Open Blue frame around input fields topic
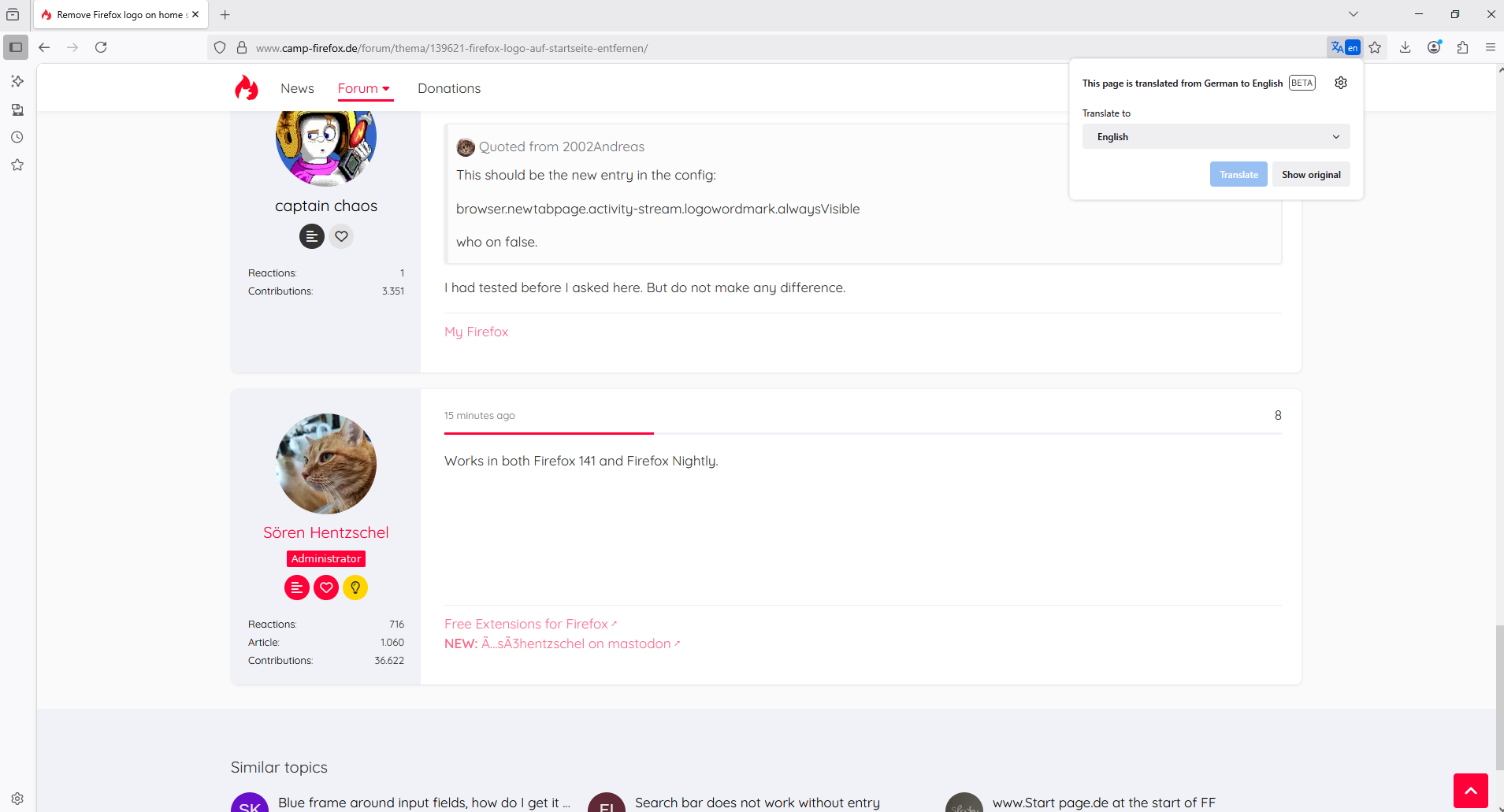The image size is (1504, 812). 424,803
